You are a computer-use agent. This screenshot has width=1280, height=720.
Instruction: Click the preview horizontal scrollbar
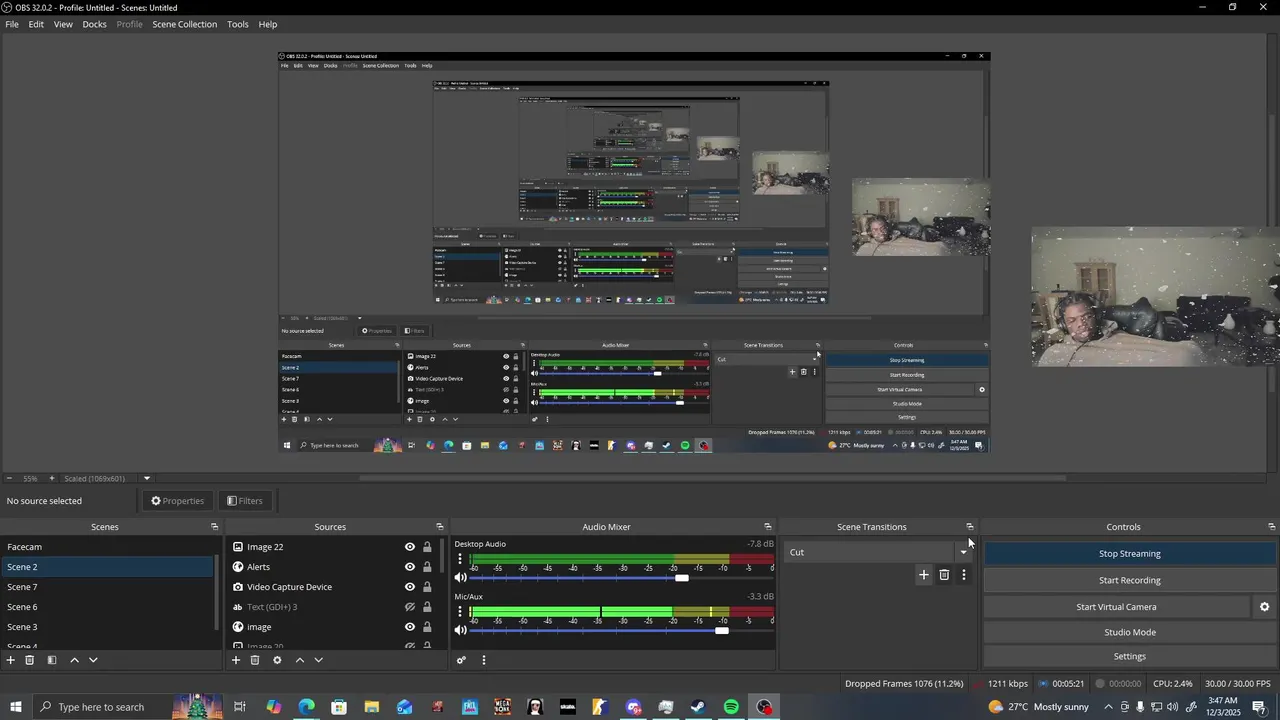(713, 479)
